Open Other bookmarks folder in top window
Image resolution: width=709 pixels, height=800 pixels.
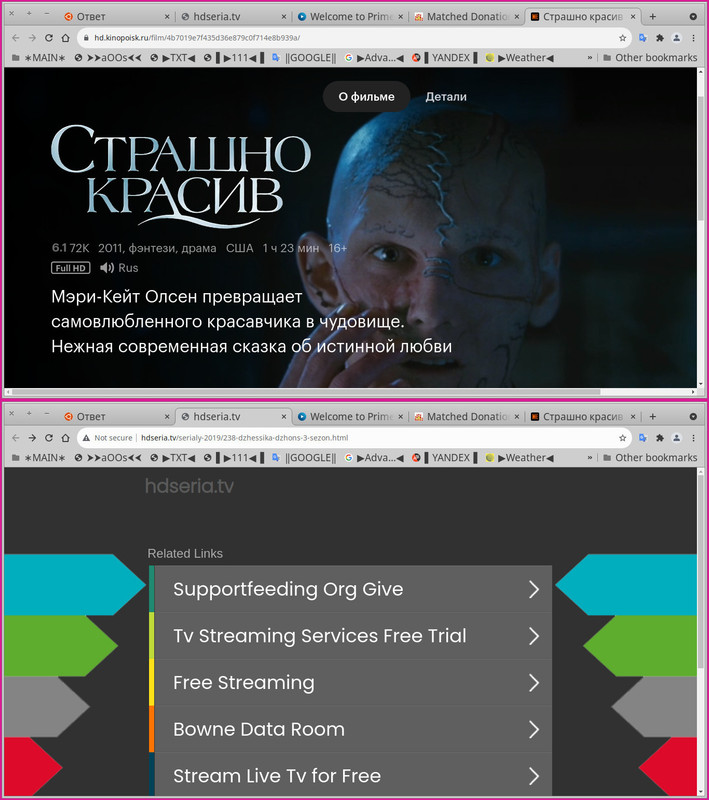(650, 58)
